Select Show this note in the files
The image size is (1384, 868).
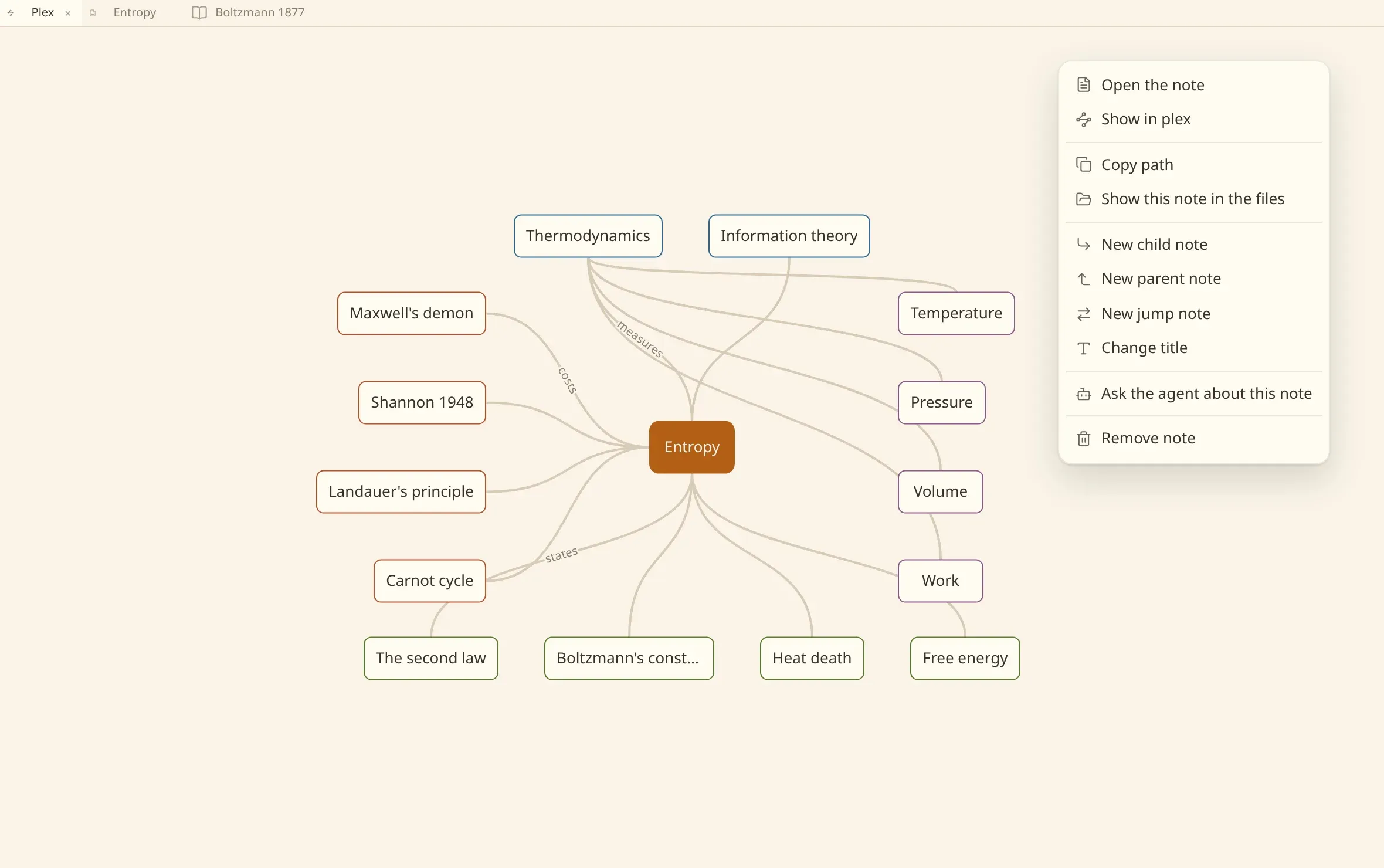point(1193,199)
